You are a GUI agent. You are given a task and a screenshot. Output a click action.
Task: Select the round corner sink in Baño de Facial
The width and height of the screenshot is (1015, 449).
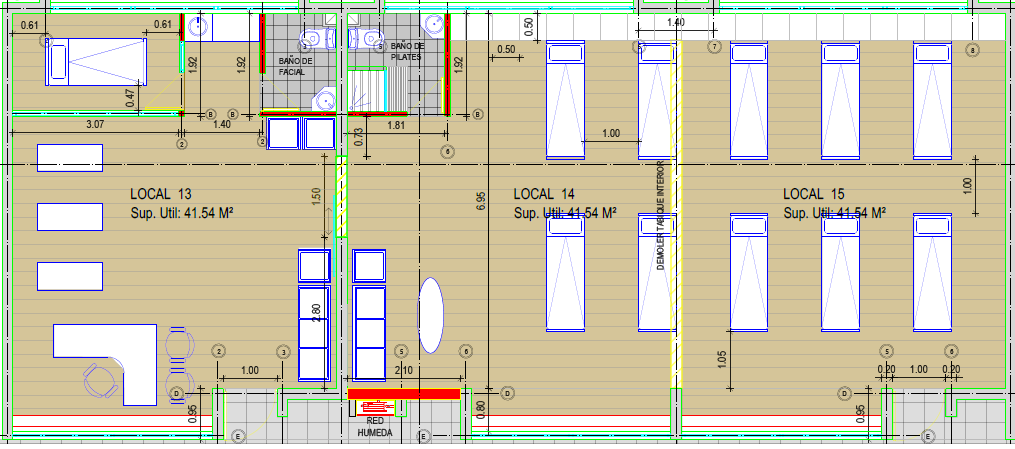point(324,98)
